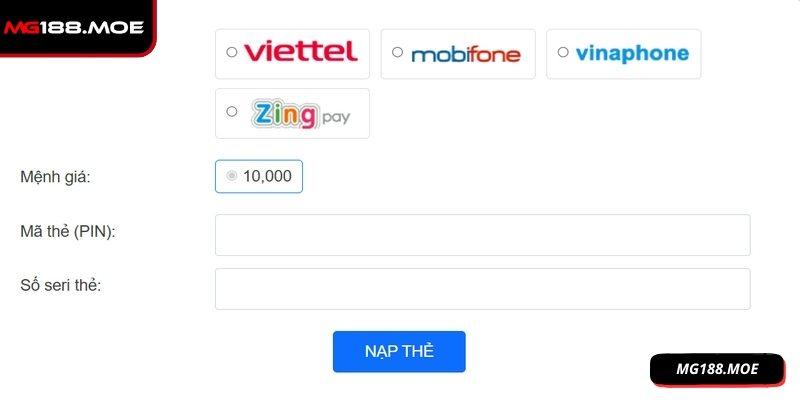The height and width of the screenshot is (400, 800).
Task: Choose the Mobifone radio button
Action: coord(397,52)
